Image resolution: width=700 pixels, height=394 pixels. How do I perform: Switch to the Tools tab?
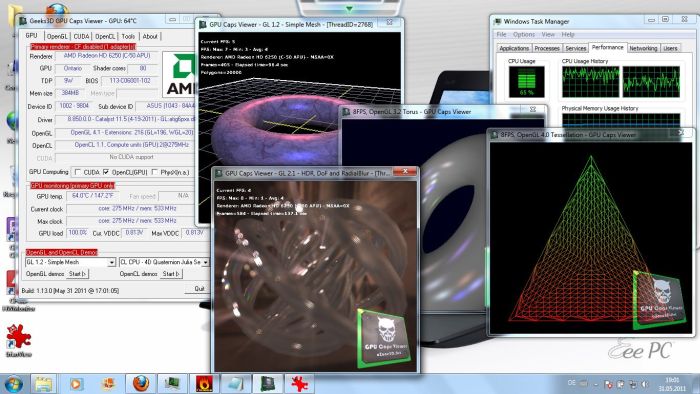pyautogui.click(x=128, y=37)
